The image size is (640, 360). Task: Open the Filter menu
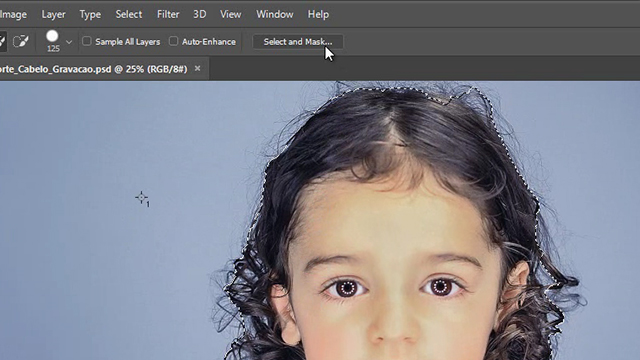(168, 14)
